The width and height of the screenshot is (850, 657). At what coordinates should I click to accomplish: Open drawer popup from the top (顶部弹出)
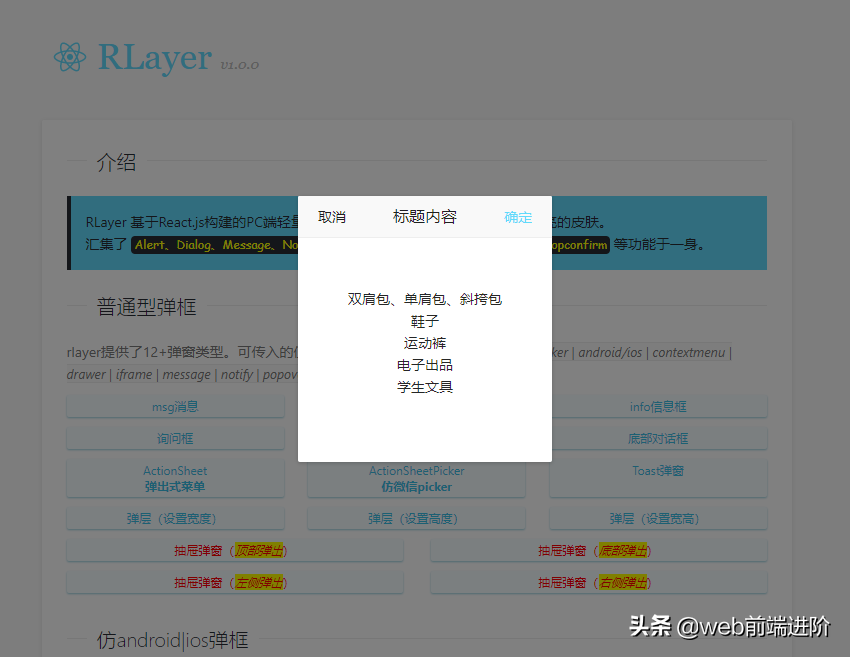pyautogui.click(x=235, y=550)
